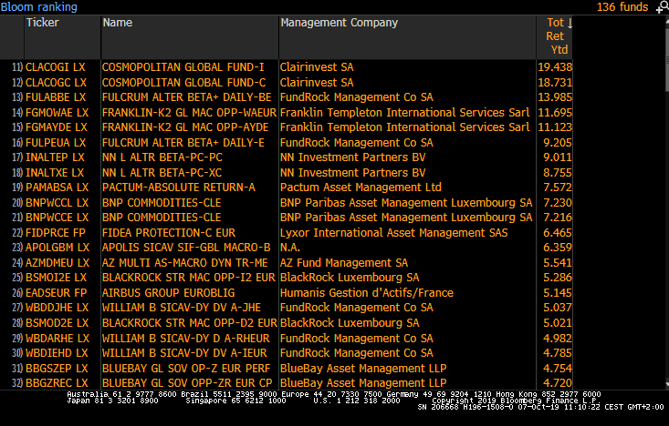669x426 pixels.
Task: Click Humanis Gestion d'Actifs/France company
Action: coord(366,293)
